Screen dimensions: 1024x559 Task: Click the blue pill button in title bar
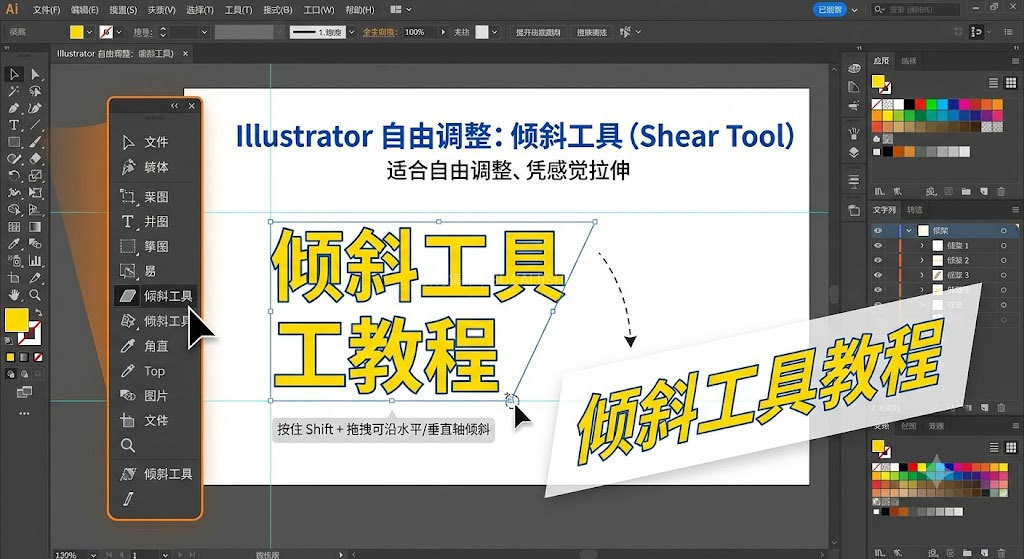pos(829,10)
